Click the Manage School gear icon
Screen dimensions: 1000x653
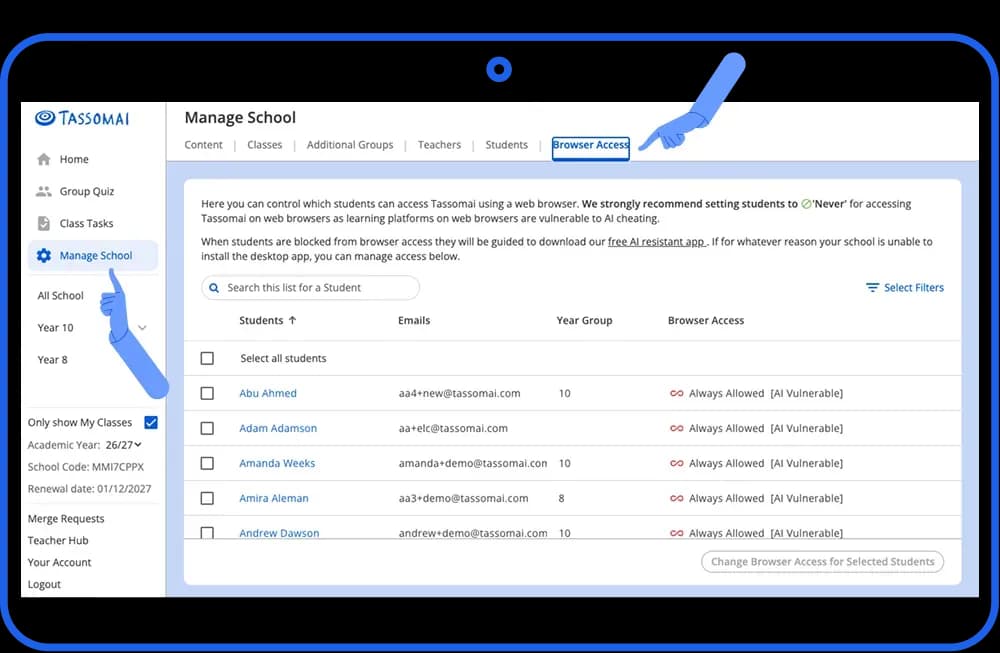coord(43,256)
